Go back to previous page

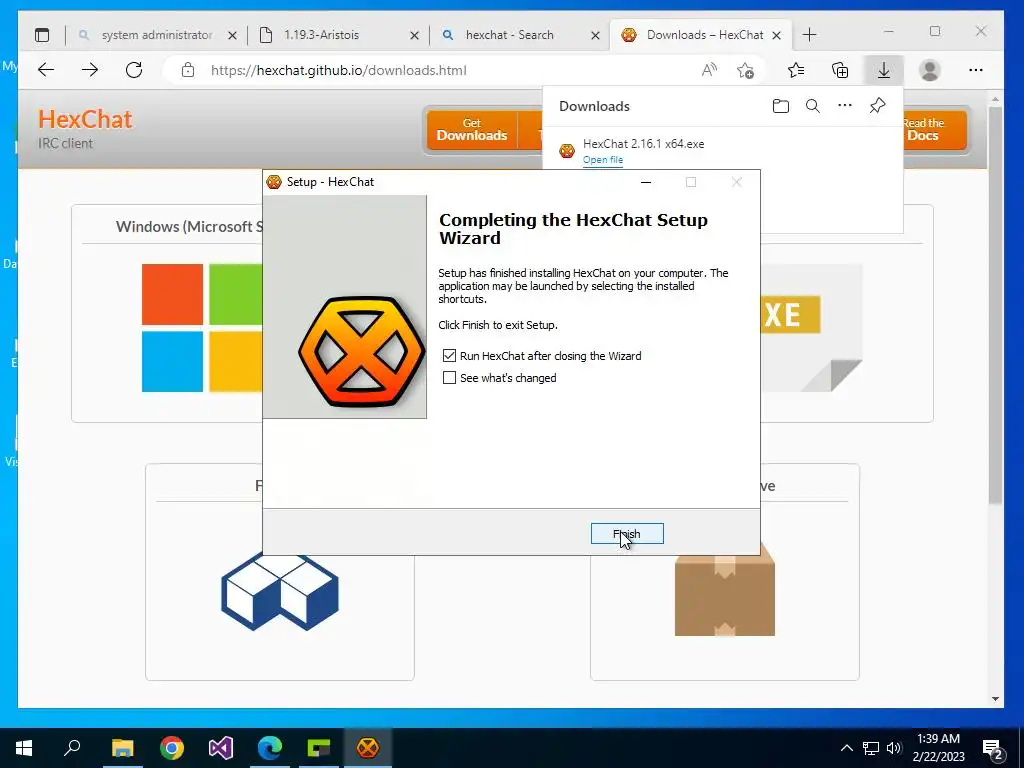point(46,70)
